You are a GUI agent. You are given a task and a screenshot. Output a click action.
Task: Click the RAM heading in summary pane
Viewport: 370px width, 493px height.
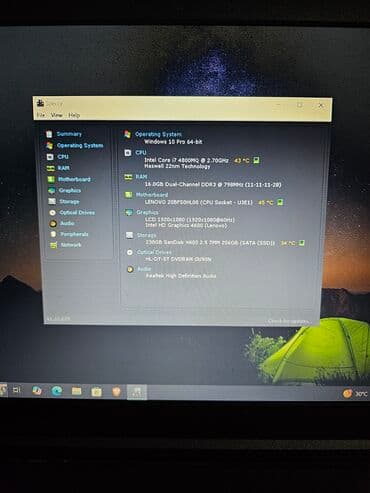(x=141, y=177)
